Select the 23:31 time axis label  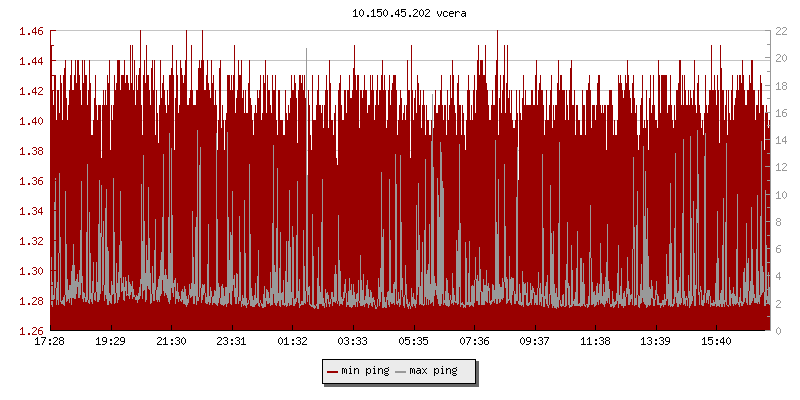click(x=232, y=342)
